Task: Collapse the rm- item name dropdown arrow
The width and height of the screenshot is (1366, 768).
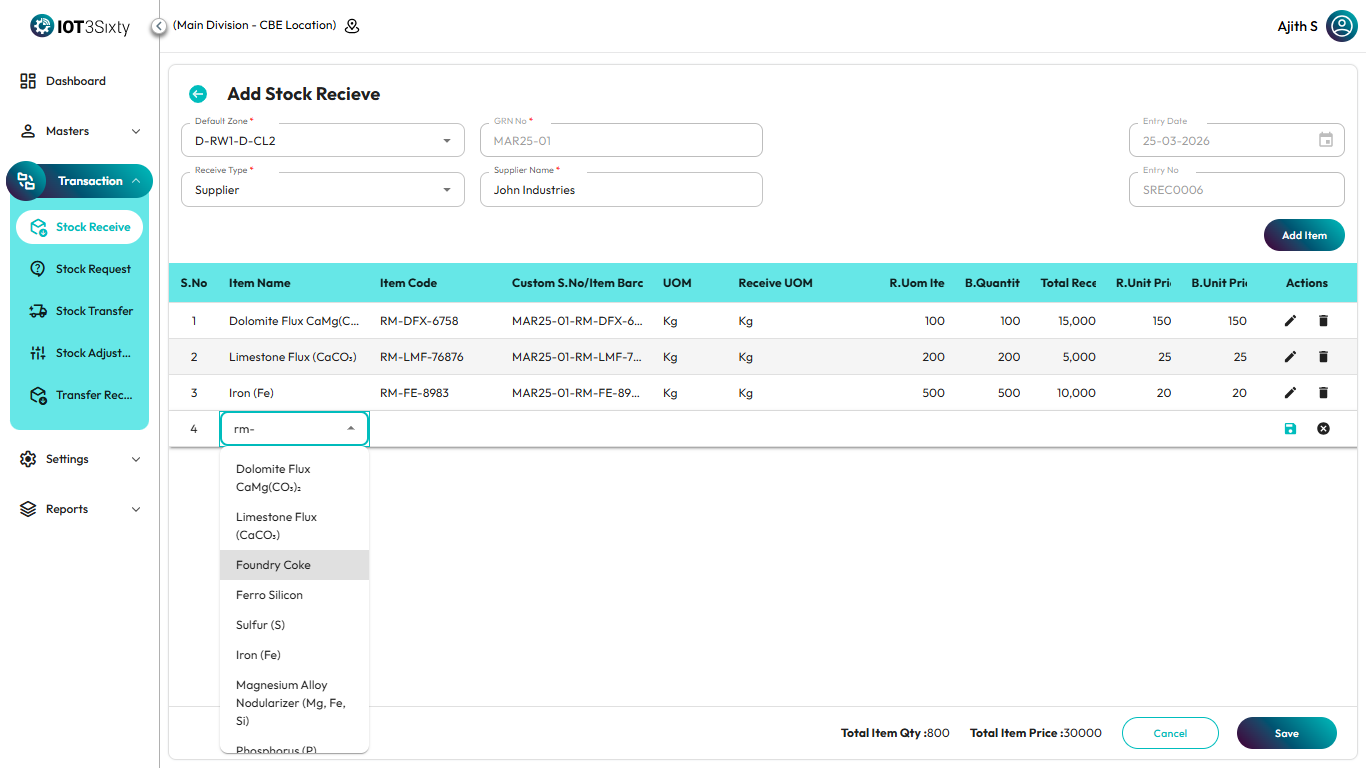Action: [351, 429]
